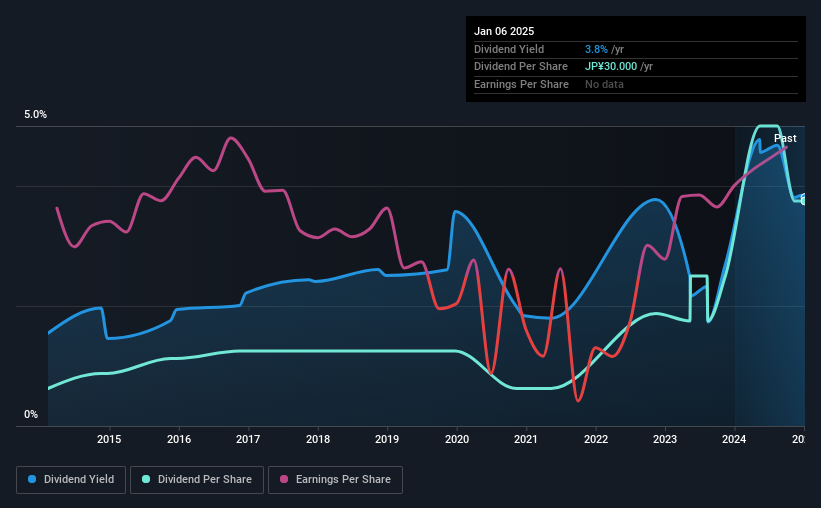Image resolution: width=821 pixels, height=508 pixels.
Task: Toggle the Earnings Per Share legend button
Action: [x=335, y=480]
